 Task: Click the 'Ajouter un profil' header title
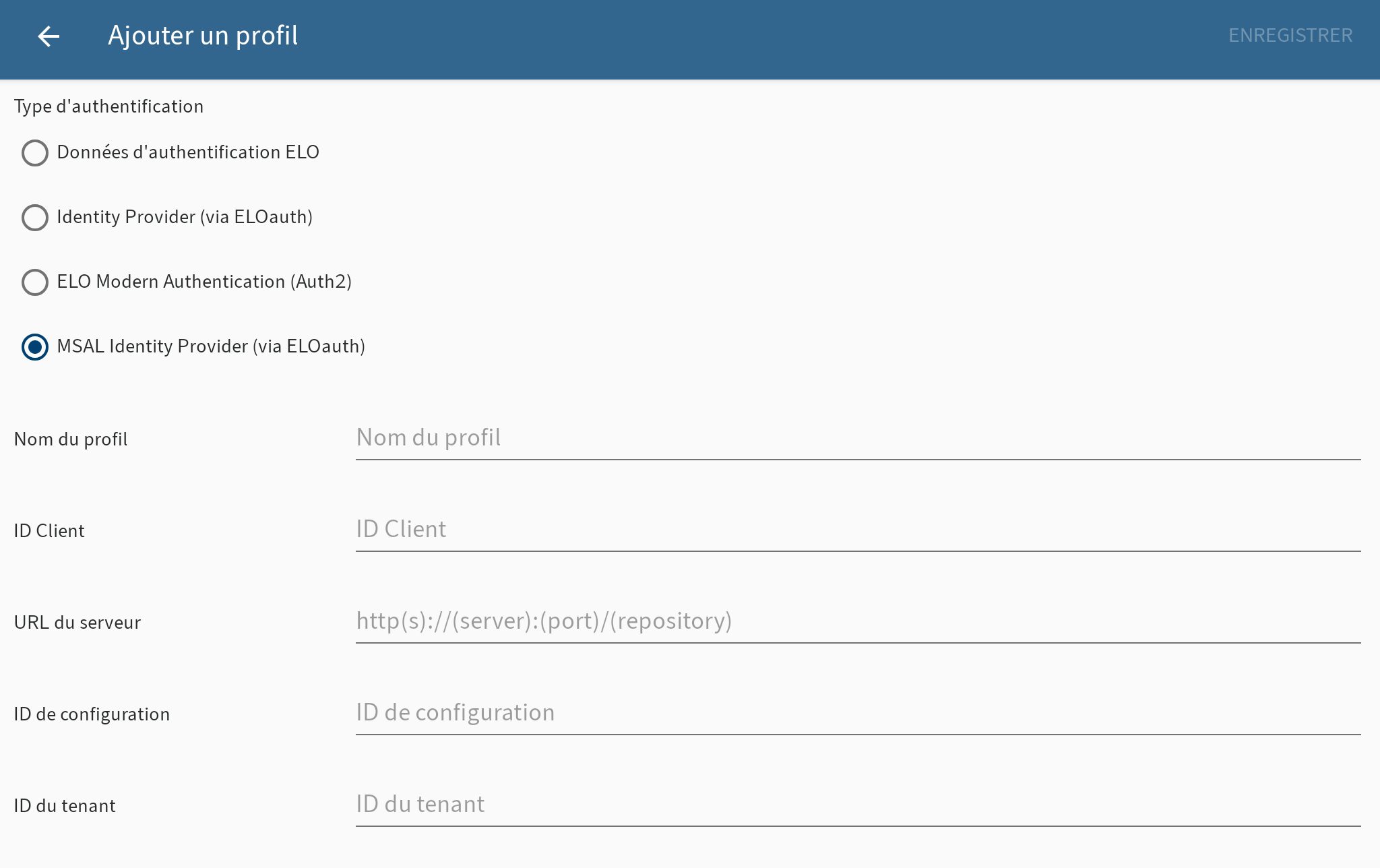point(203,36)
